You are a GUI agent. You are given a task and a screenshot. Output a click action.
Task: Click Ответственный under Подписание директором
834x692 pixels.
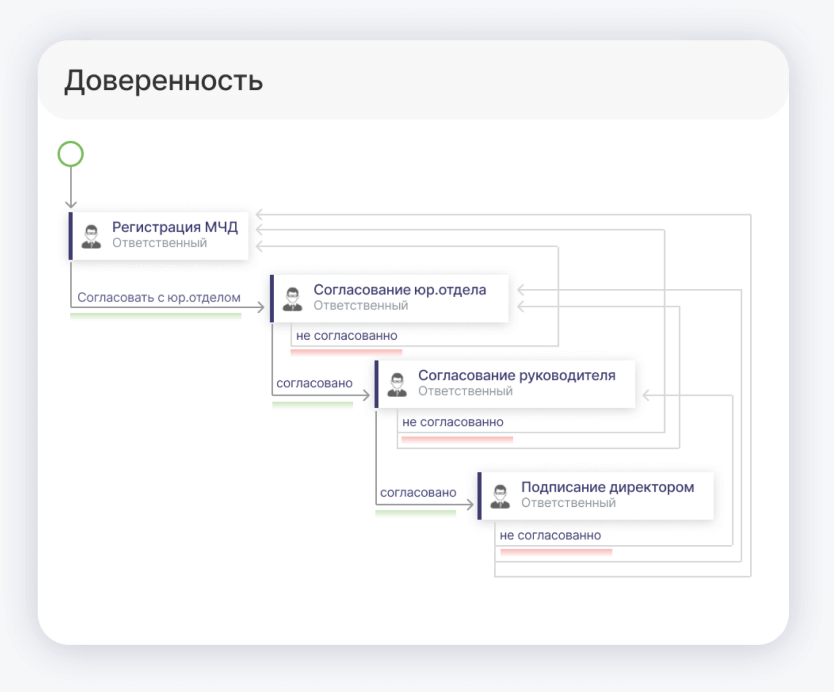[x=568, y=503]
